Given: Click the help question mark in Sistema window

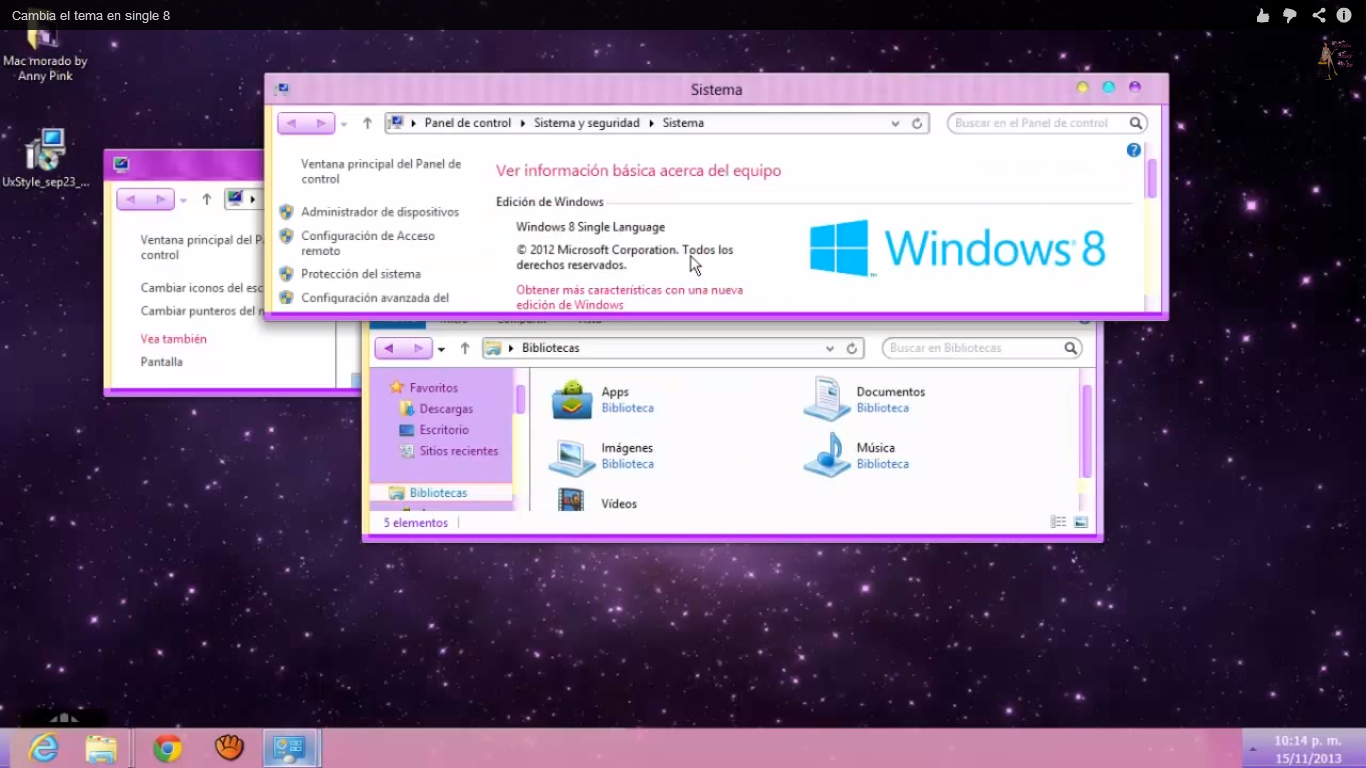Looking at the screenshot, I should (x=1133, y=149).
